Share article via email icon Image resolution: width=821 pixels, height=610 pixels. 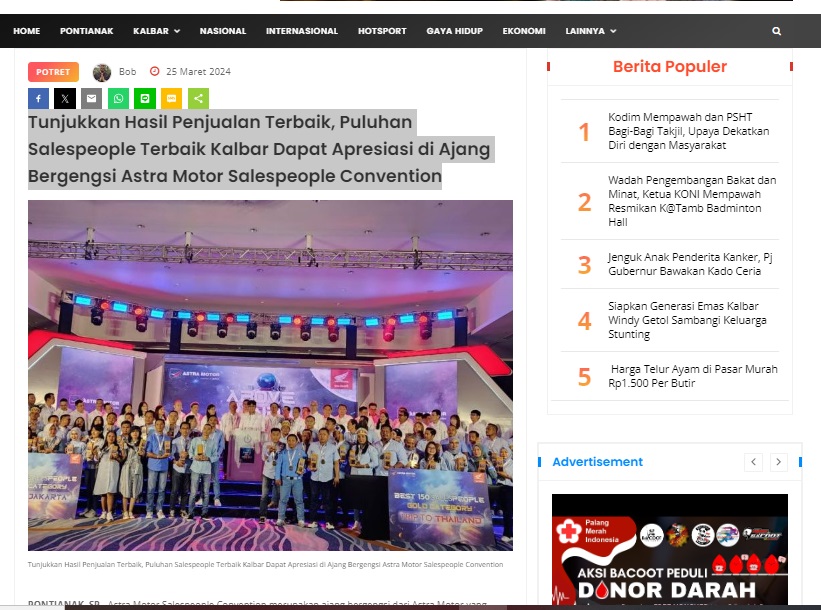(x=92, y=98)
